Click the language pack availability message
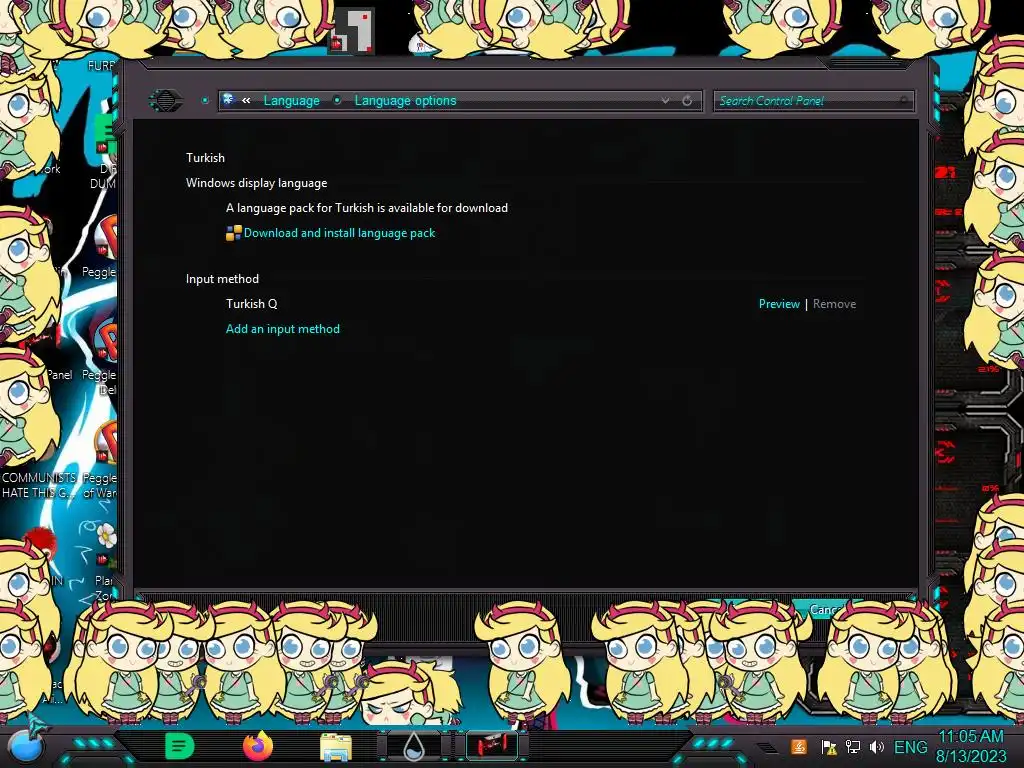Image resolution: width=1024 pixels, height=768 pixels. 366,208
